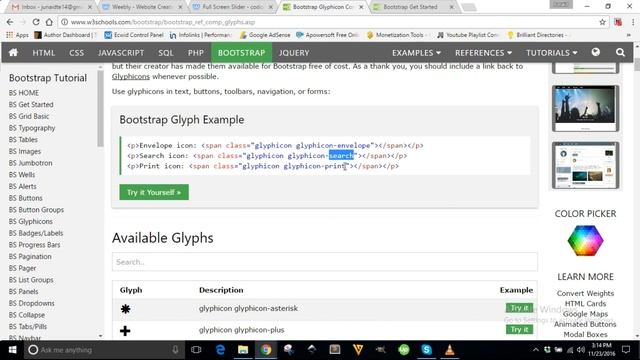This screenshot has height=360, width=640.
Task: Click the browser back arrow
Action: 10,22
